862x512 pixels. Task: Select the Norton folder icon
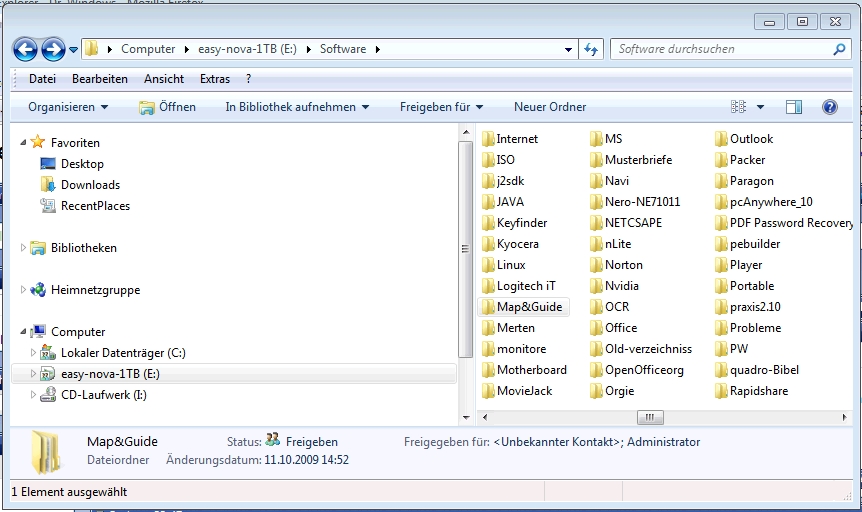[x=596, y=265]
